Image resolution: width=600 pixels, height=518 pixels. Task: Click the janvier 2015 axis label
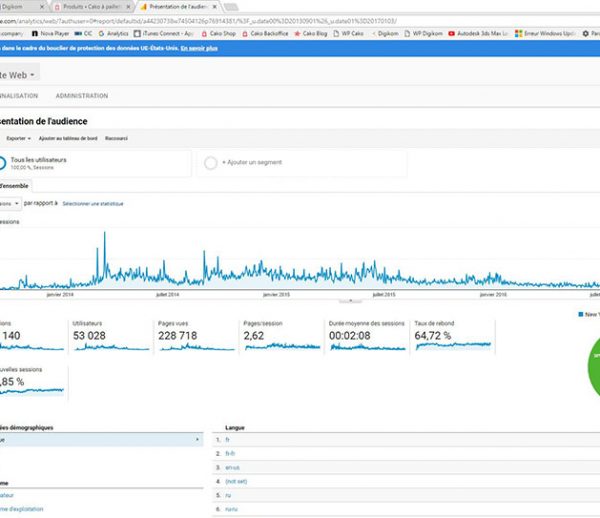(x=276, y=295)
